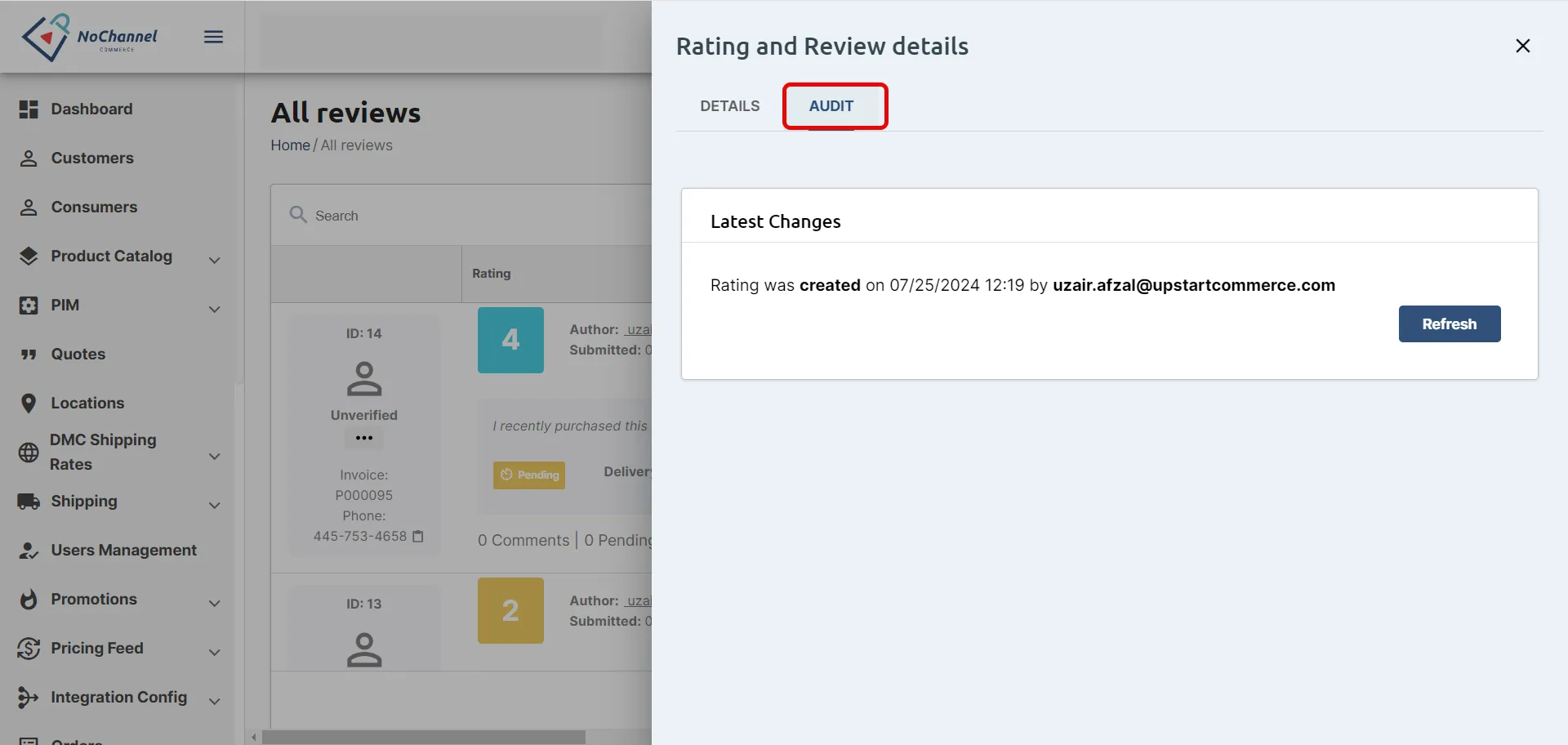This screenshot has height=745, width=1568.
Task: Click the search magnifier icon
Action: [298, 215]
